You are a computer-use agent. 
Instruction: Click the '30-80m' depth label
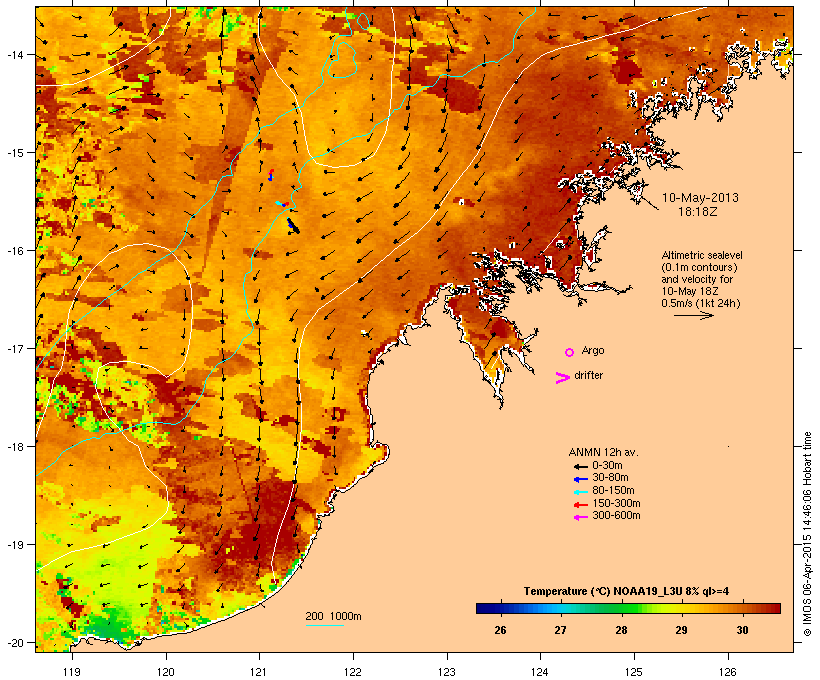pyautogui.click(x=610, y=478)
